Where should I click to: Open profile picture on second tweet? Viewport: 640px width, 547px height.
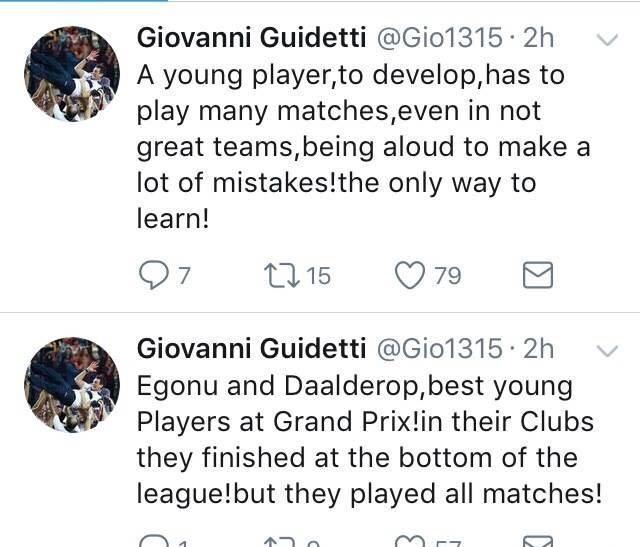point(72,385)
